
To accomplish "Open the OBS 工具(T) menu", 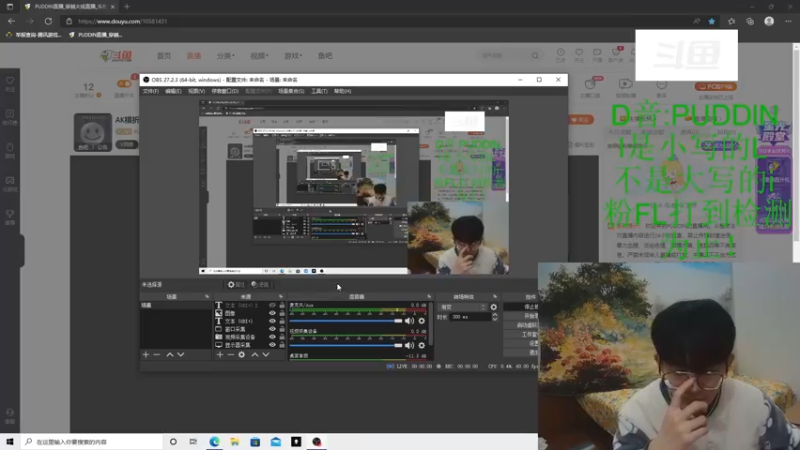I will click(x=319, y=91).
